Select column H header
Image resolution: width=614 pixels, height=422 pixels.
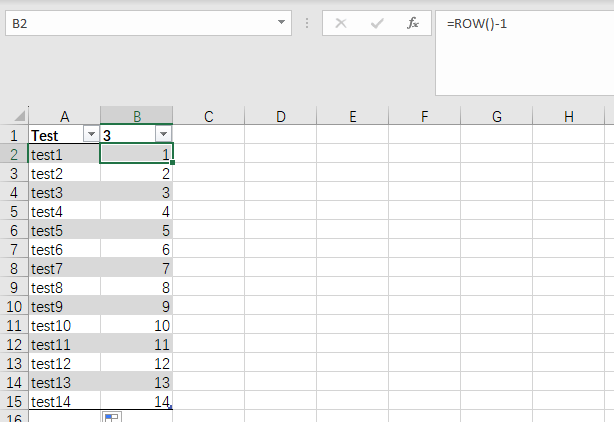tap(569, 116)
